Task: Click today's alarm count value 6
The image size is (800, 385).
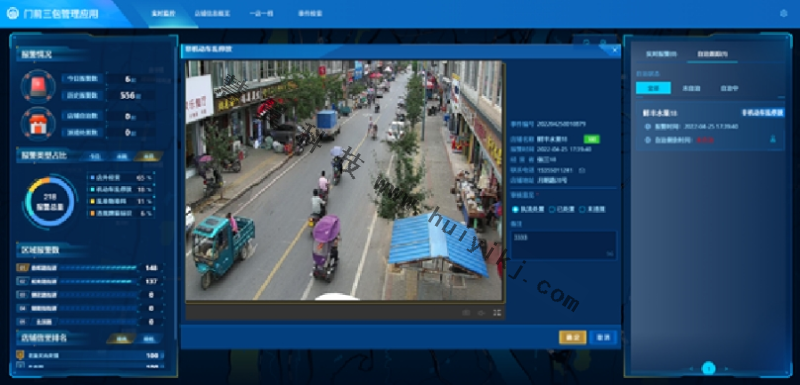Action: coord(128,79)
